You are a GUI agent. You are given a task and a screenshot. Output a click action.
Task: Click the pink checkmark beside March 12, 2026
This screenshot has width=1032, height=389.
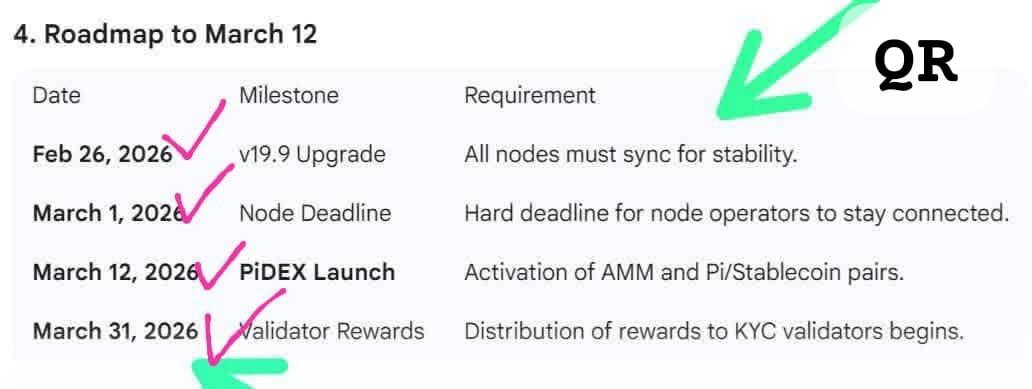pos(220,265)
